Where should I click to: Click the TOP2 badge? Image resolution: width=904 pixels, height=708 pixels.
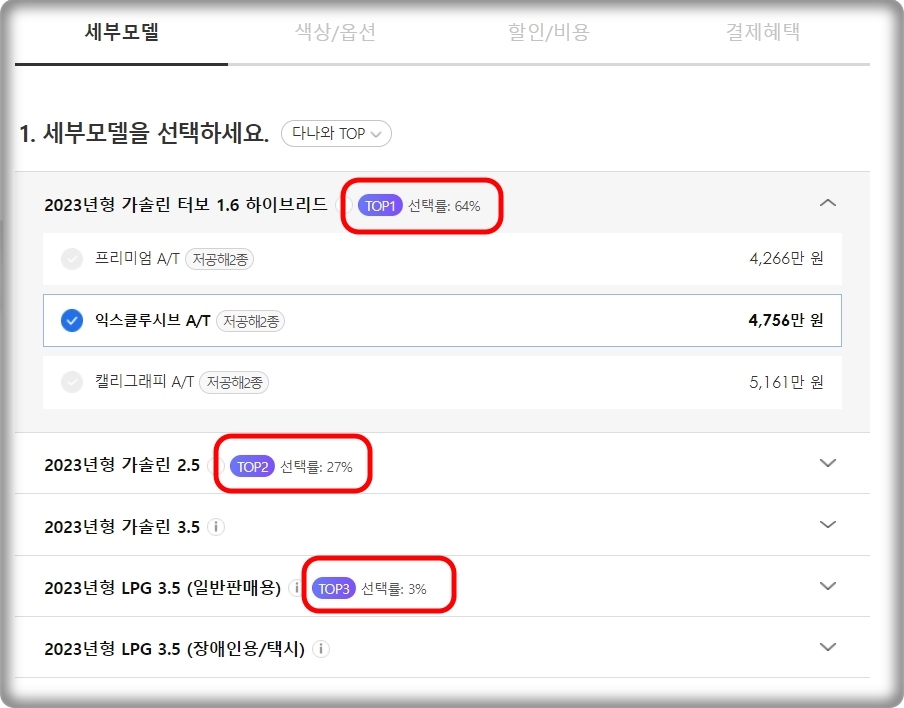252,466
